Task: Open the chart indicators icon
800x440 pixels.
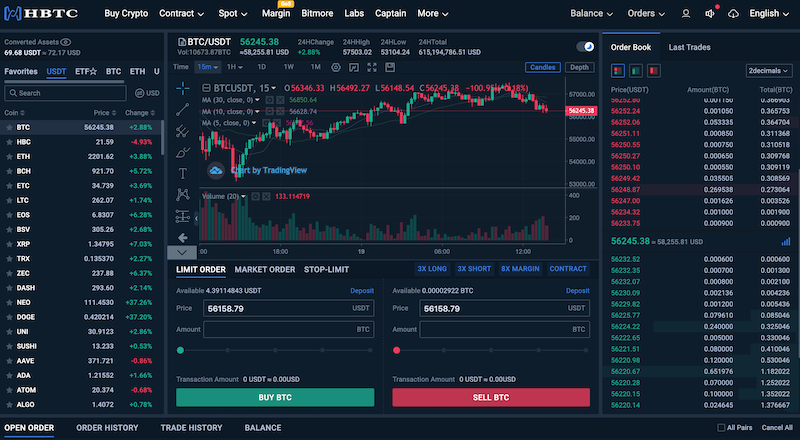Action: (x=354, y=67)
